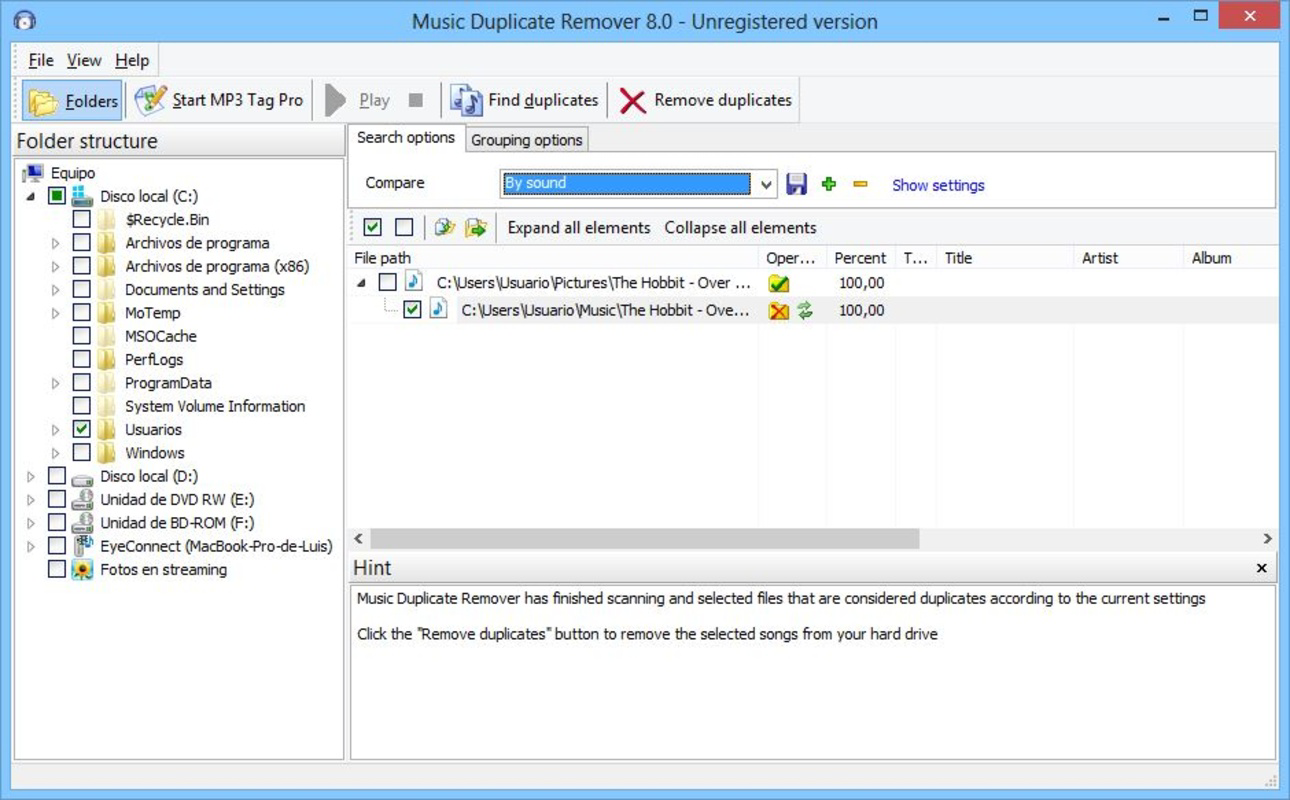Click the horizontal scrollbar left arrow

(x=359, y=539)
